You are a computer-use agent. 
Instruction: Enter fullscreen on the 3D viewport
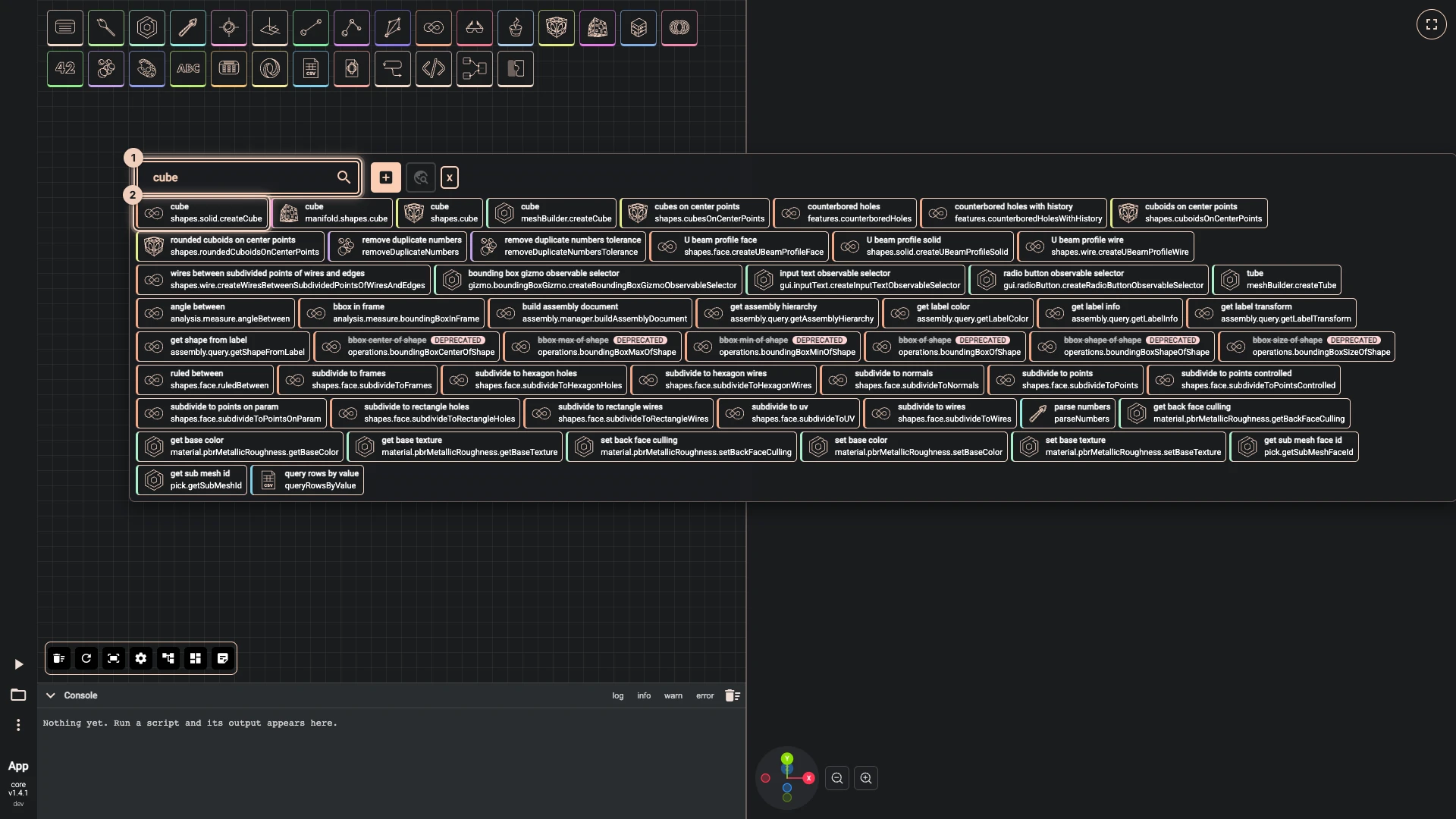tap(1431, 24)
